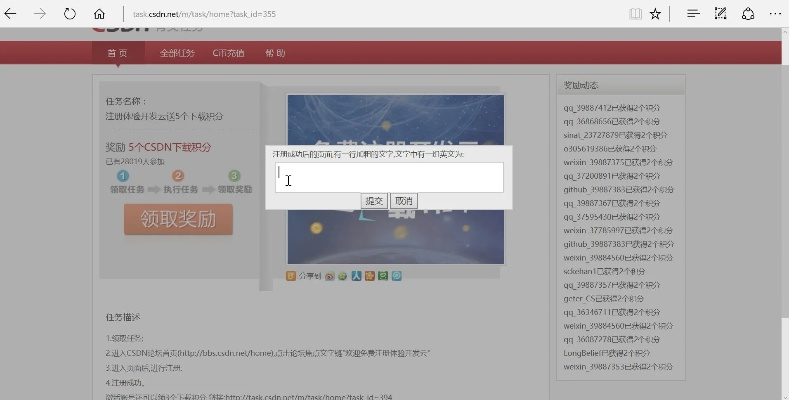Open the browser More (…) menu
Viewport: 789px width, 400px height.
tap(775, 14)
